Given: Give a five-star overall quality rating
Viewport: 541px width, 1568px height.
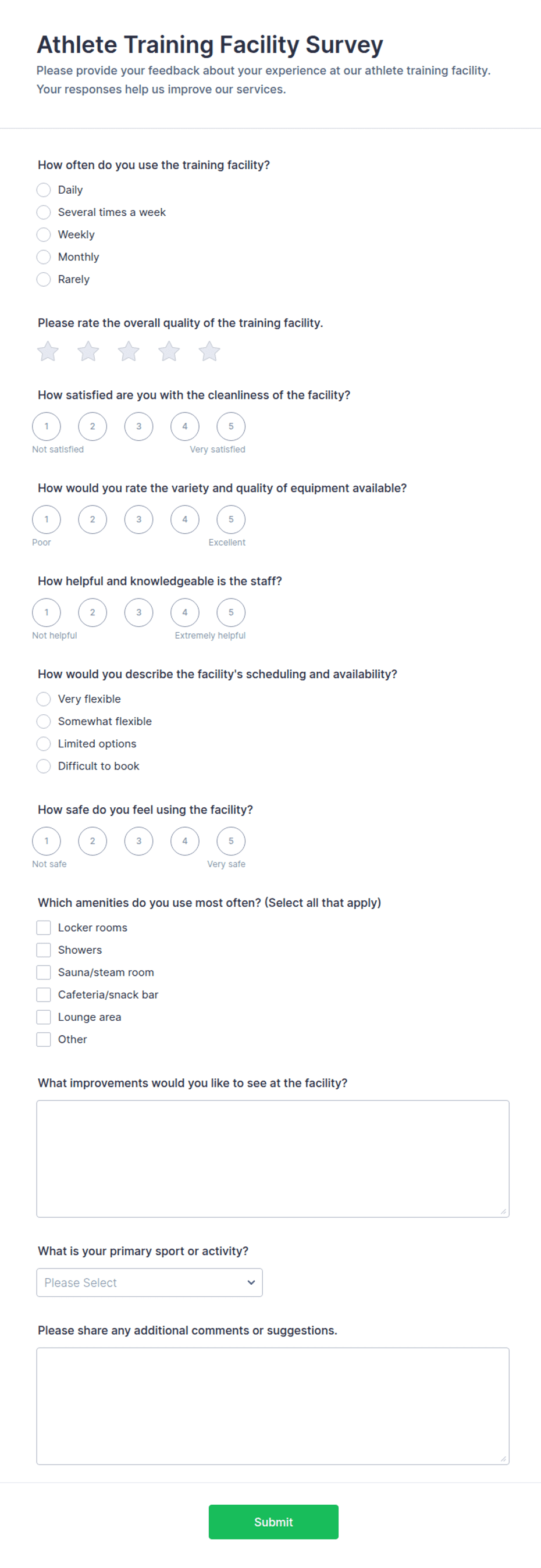Looking at the screenshot, I should tap(209, 351).
